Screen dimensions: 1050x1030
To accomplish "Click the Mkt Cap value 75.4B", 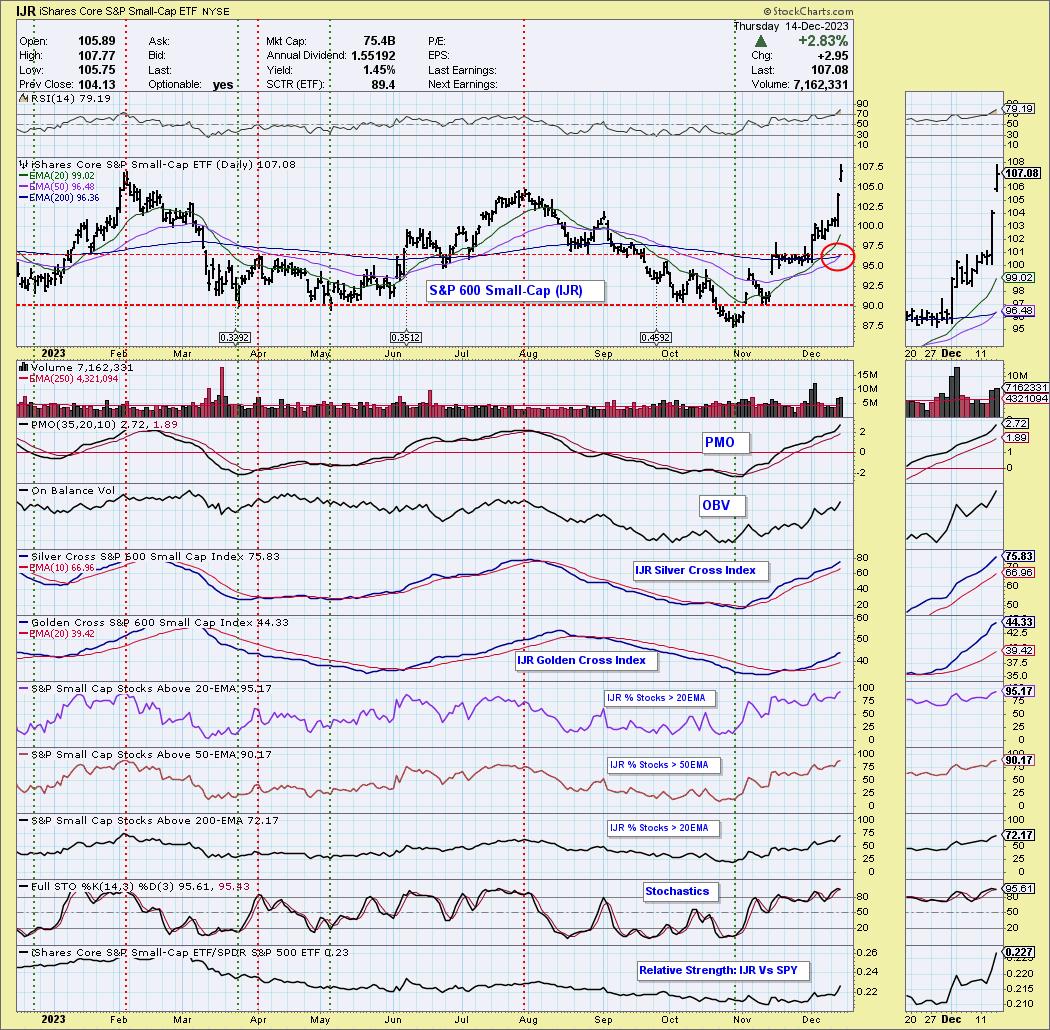I will tap(379, 41).
